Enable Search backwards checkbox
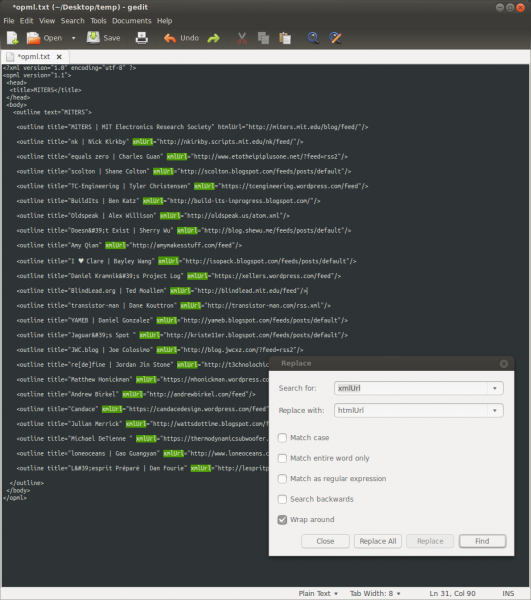The height and width of the screenshot is (600, 531). [x=282, y=499]
